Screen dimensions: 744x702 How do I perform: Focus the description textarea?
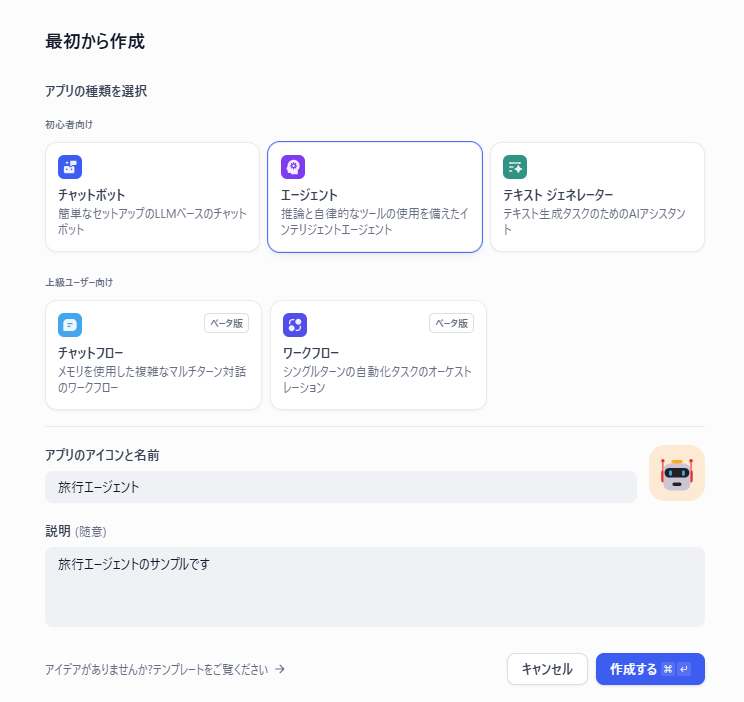[375, 587]
